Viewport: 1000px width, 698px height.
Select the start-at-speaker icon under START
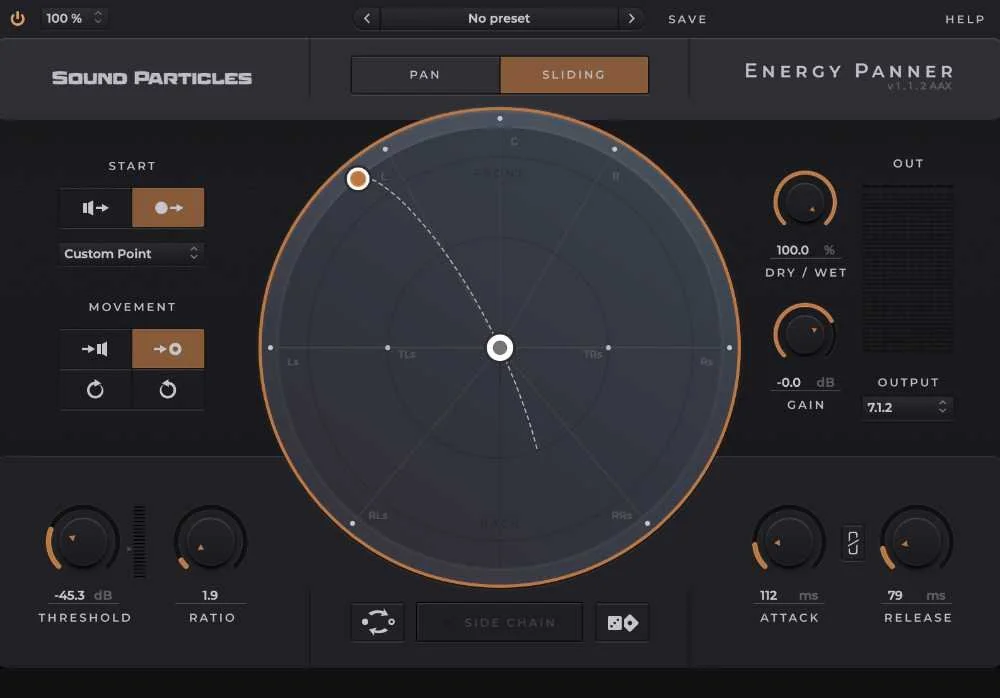coord(95,207)
